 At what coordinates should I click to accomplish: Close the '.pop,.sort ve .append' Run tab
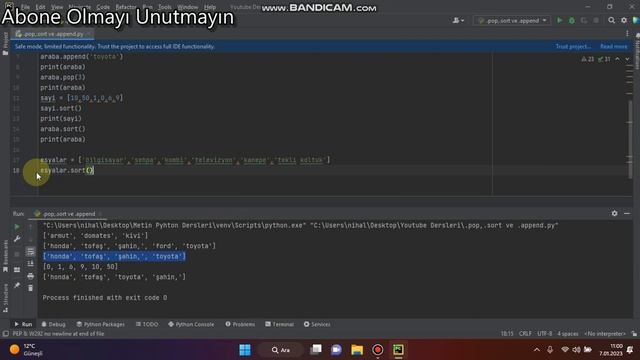pyautogui.click(x=100, y=214)
